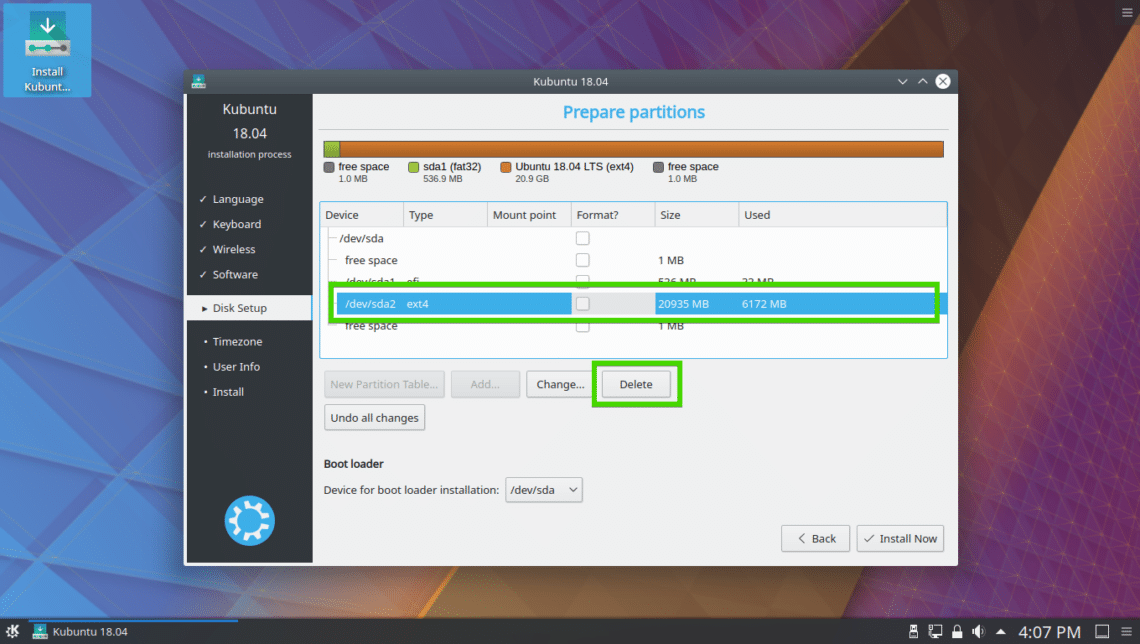The height and width of the screenshot is (644, 1140).
Task: Click the Kubuntu installer title bar icon
Action: click(198, 81)
